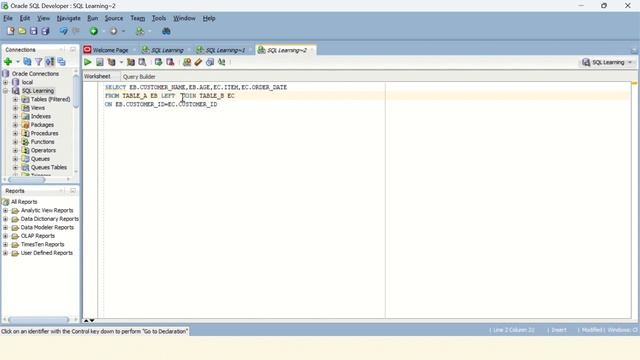Refresh the Connections panel

pyautogui.click(x=27, y=62)
